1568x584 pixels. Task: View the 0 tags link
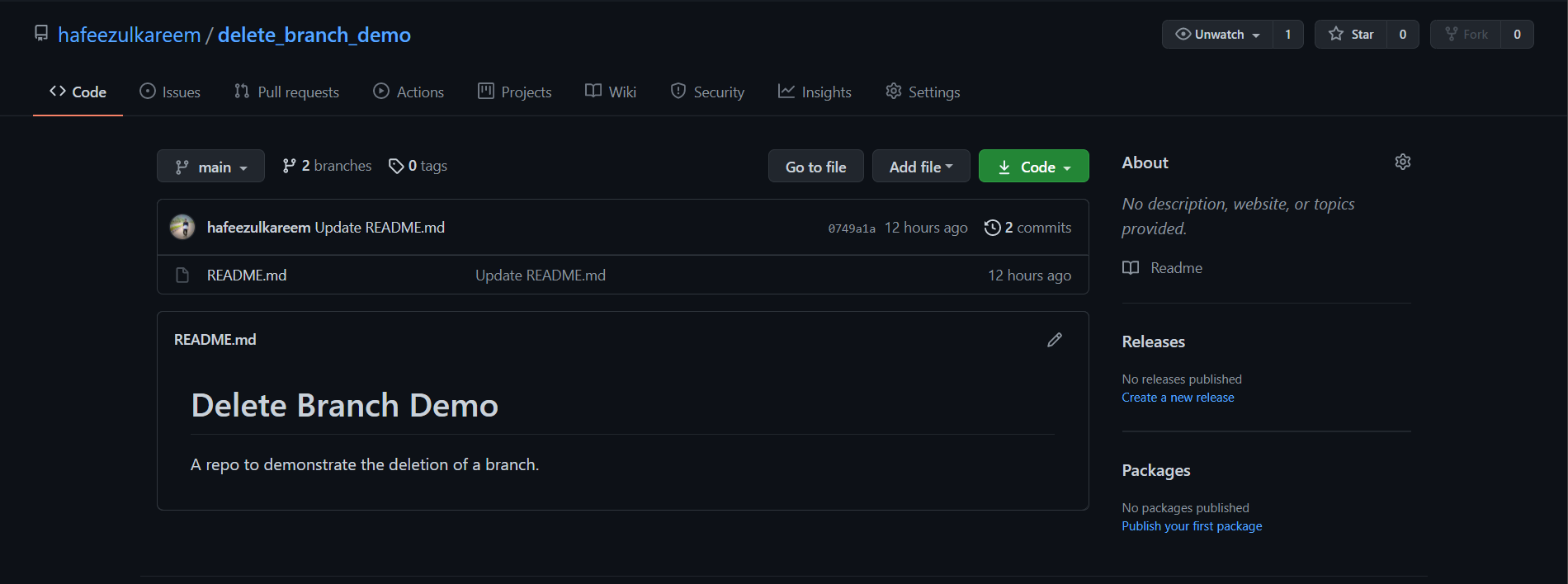418,166
